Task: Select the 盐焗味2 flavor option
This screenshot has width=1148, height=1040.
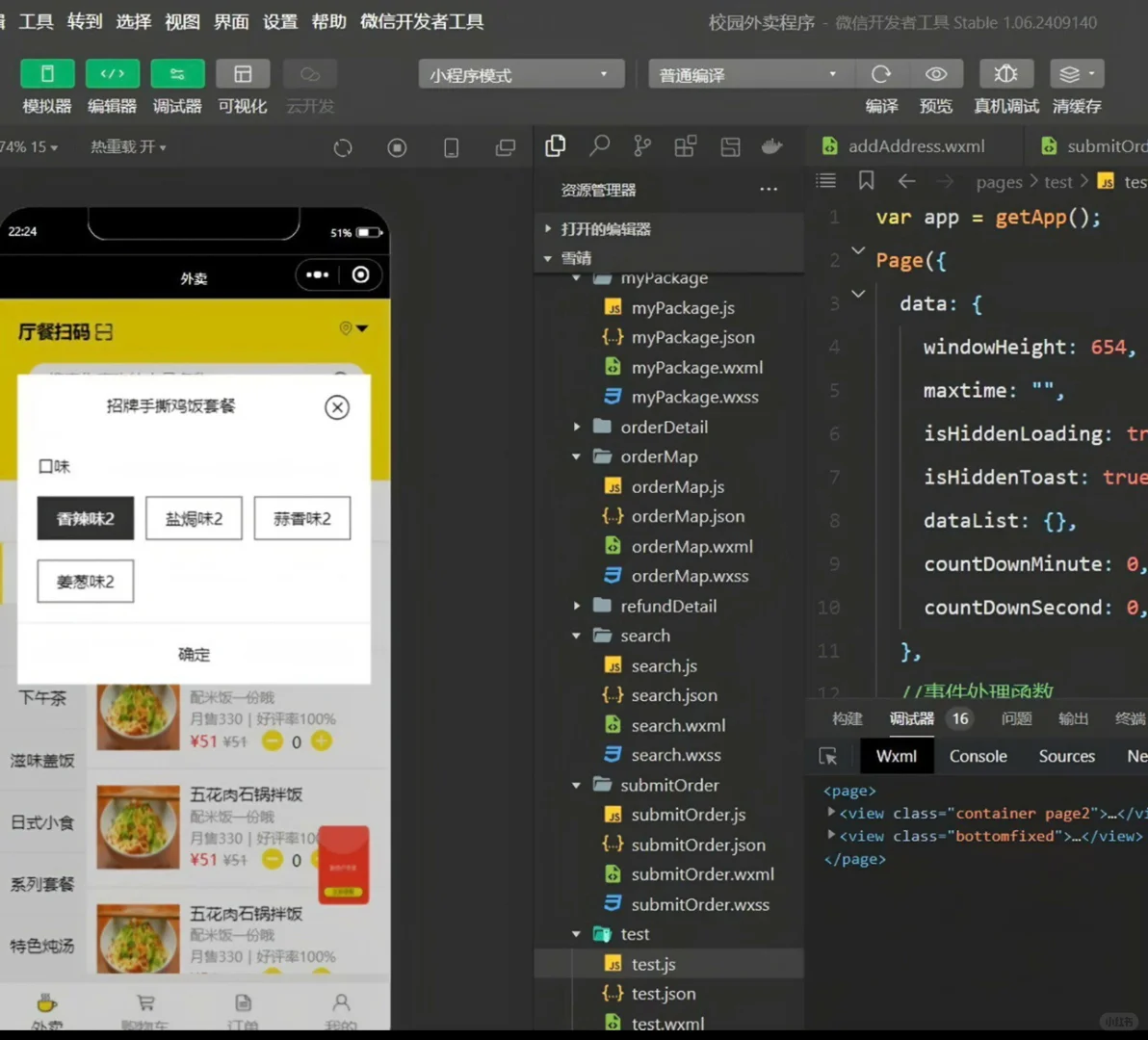Action: (x=194, y=518)
